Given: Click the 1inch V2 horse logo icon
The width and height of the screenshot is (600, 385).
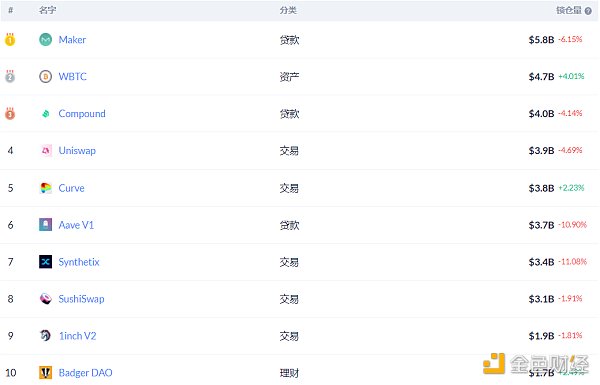Looking at the screenshot, I should [x=46, y=336].
